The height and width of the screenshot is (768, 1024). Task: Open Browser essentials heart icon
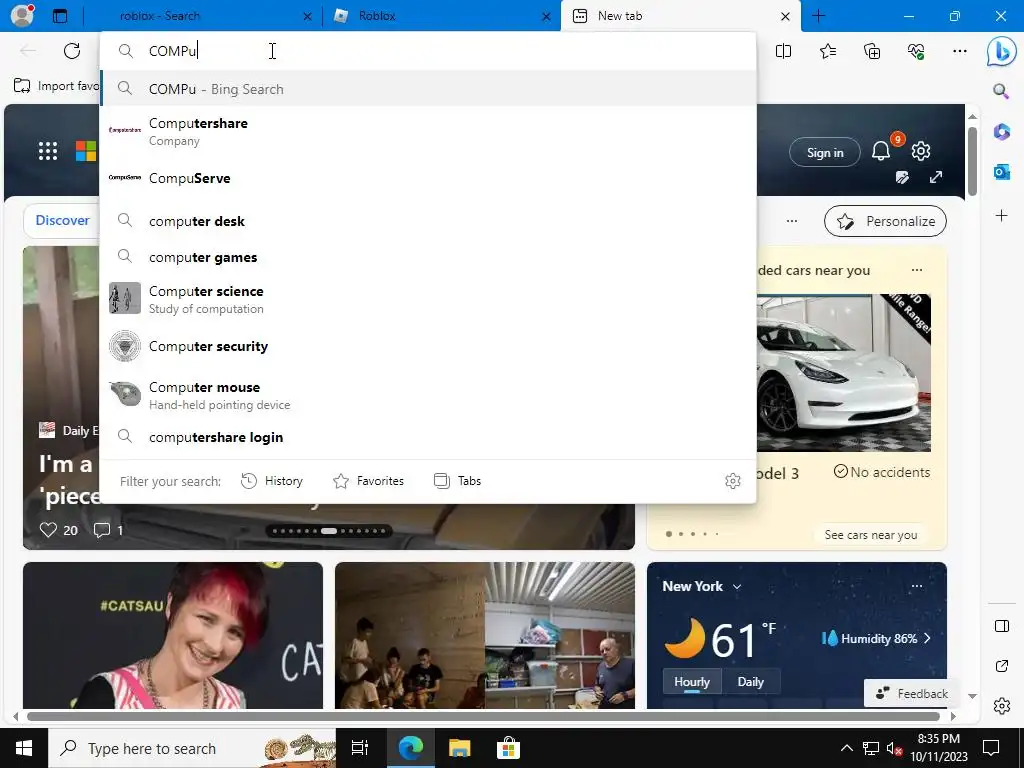pyautogui.click(x=916, y=51)
